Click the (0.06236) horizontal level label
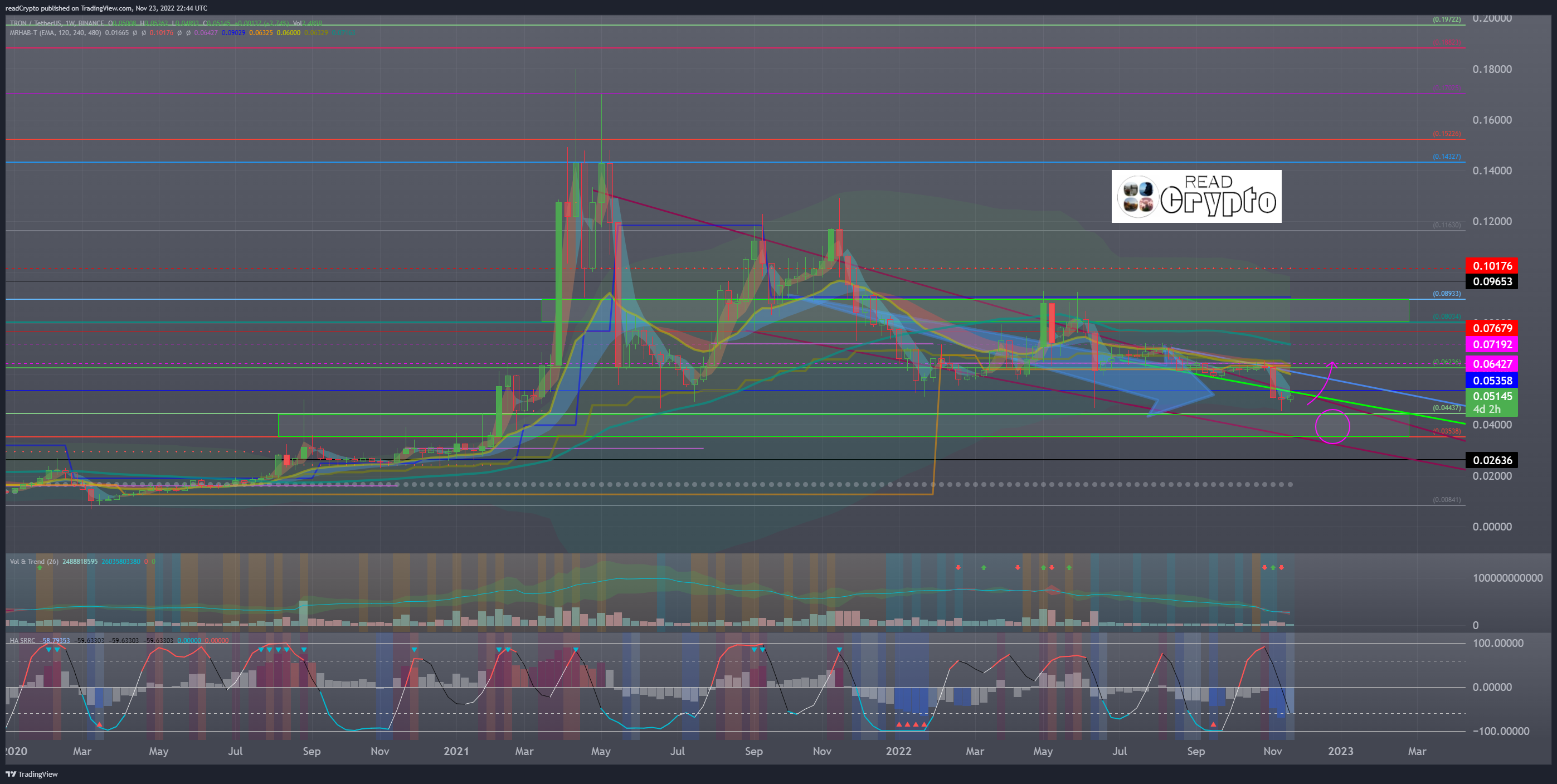This screenshot has height=784, width=1557. point(1447,363)
